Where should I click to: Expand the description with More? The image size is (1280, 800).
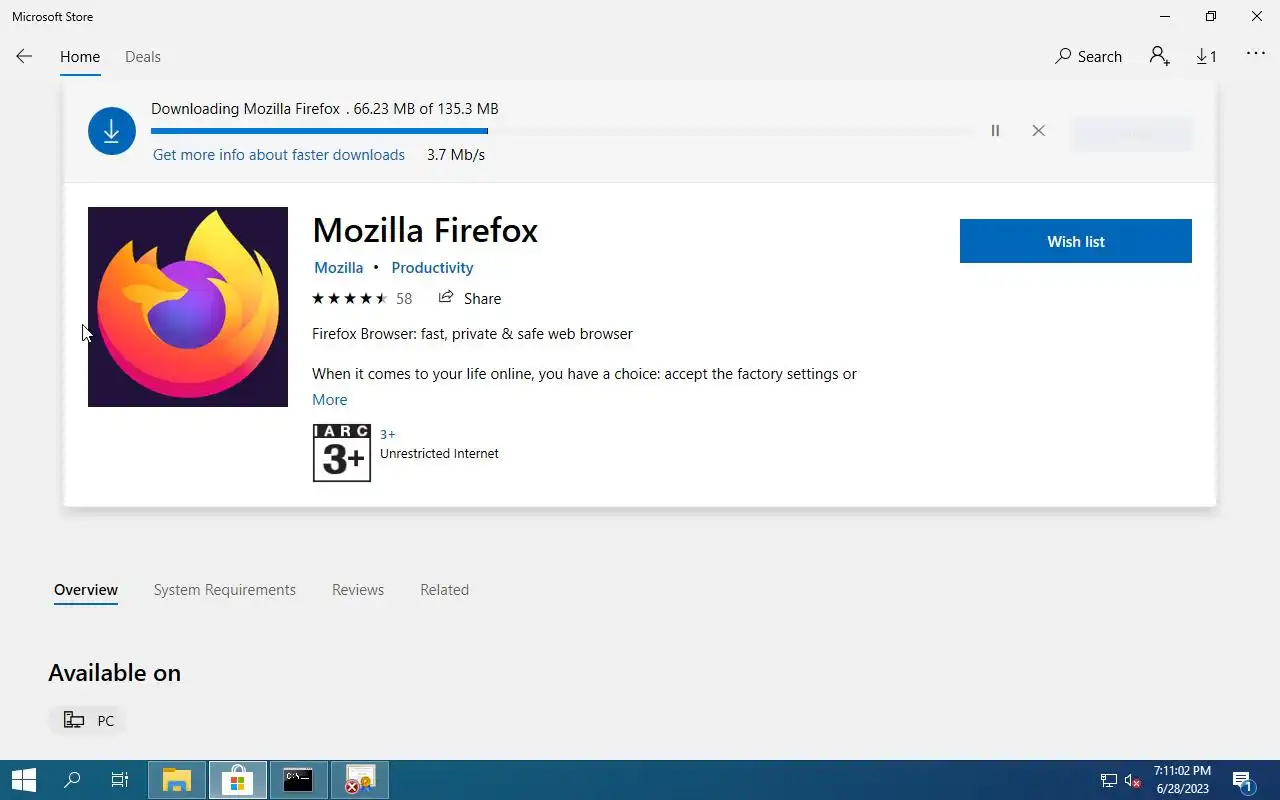(x=329, y=400)
